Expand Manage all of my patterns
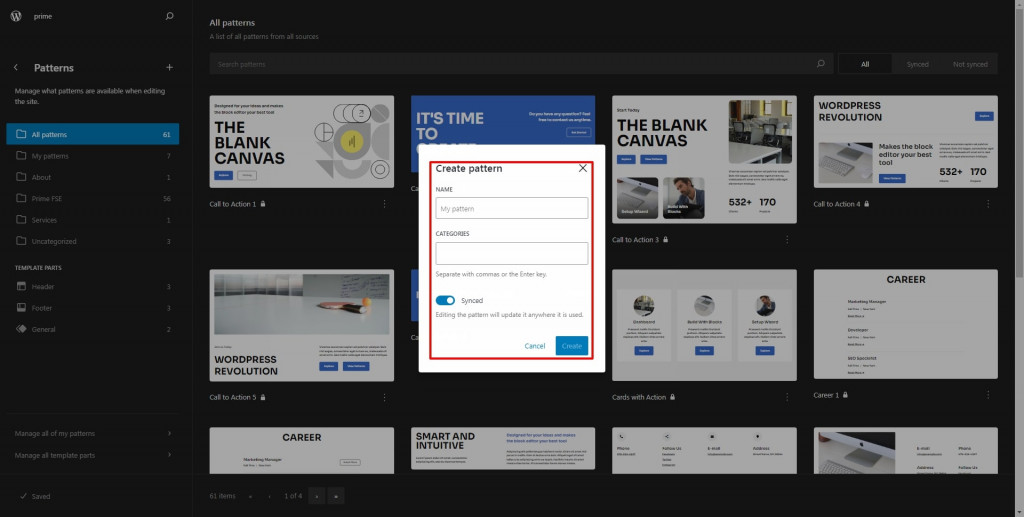Viewport: 1024px width, 517px height. 93,433
